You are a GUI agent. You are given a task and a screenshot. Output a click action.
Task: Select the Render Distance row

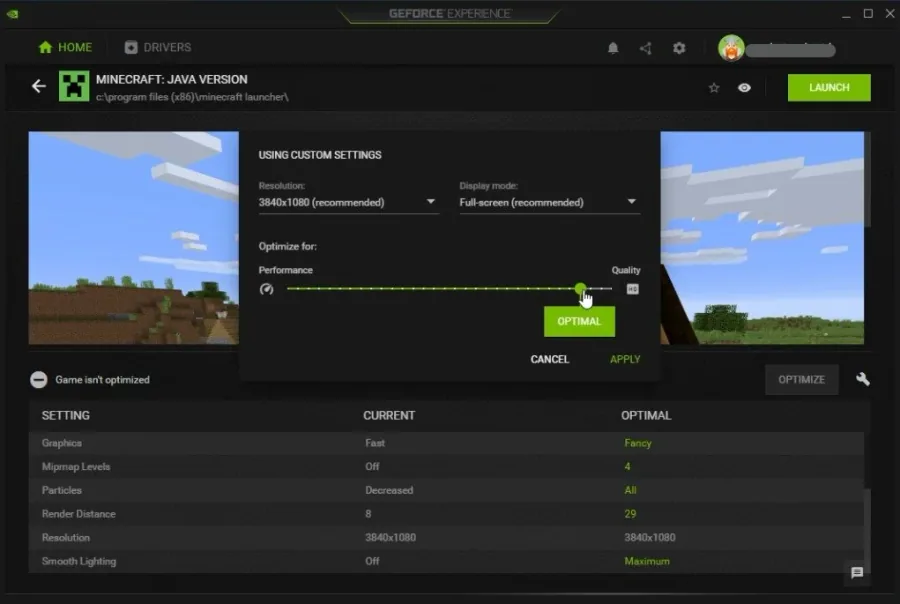[x=446, y=514]
